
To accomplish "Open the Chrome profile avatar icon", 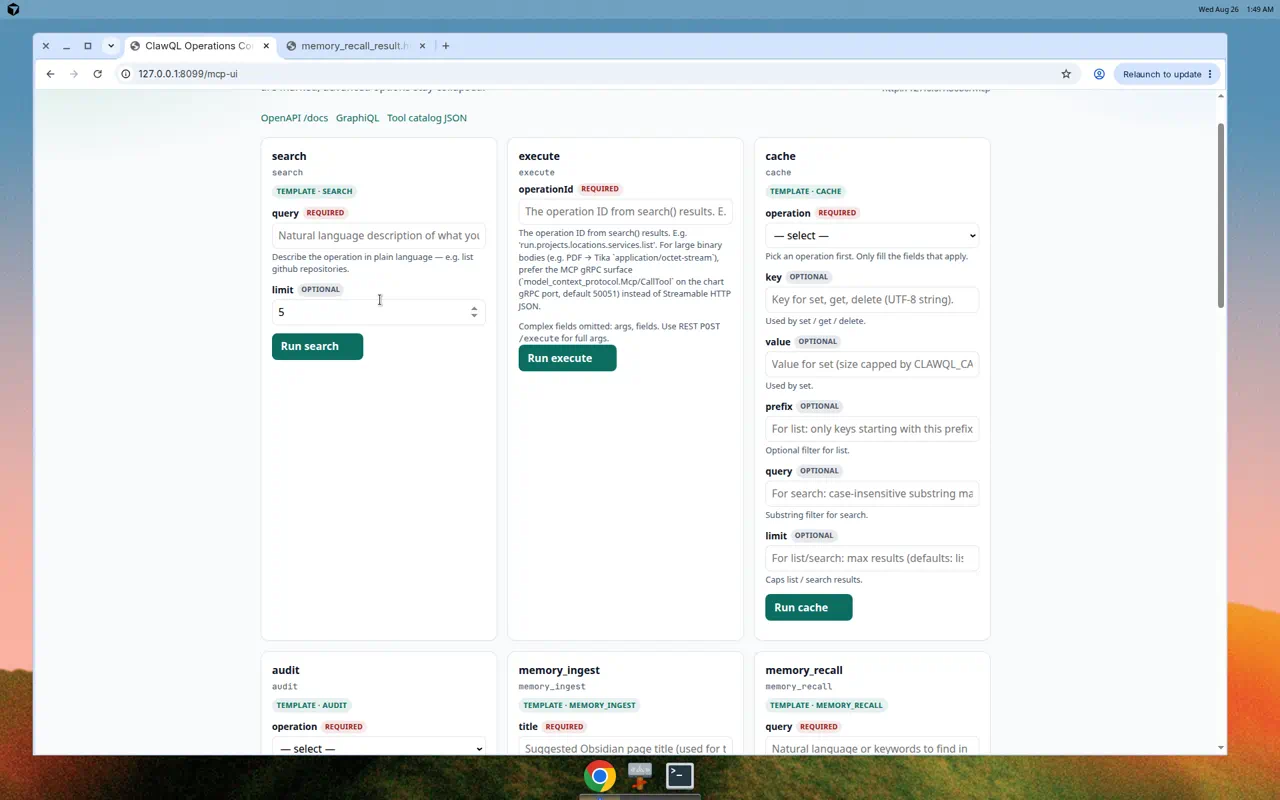I will point(1099,74).
